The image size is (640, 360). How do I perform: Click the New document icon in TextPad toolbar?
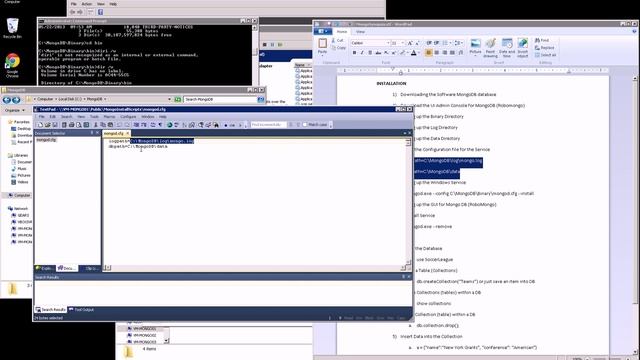(40, 125)
